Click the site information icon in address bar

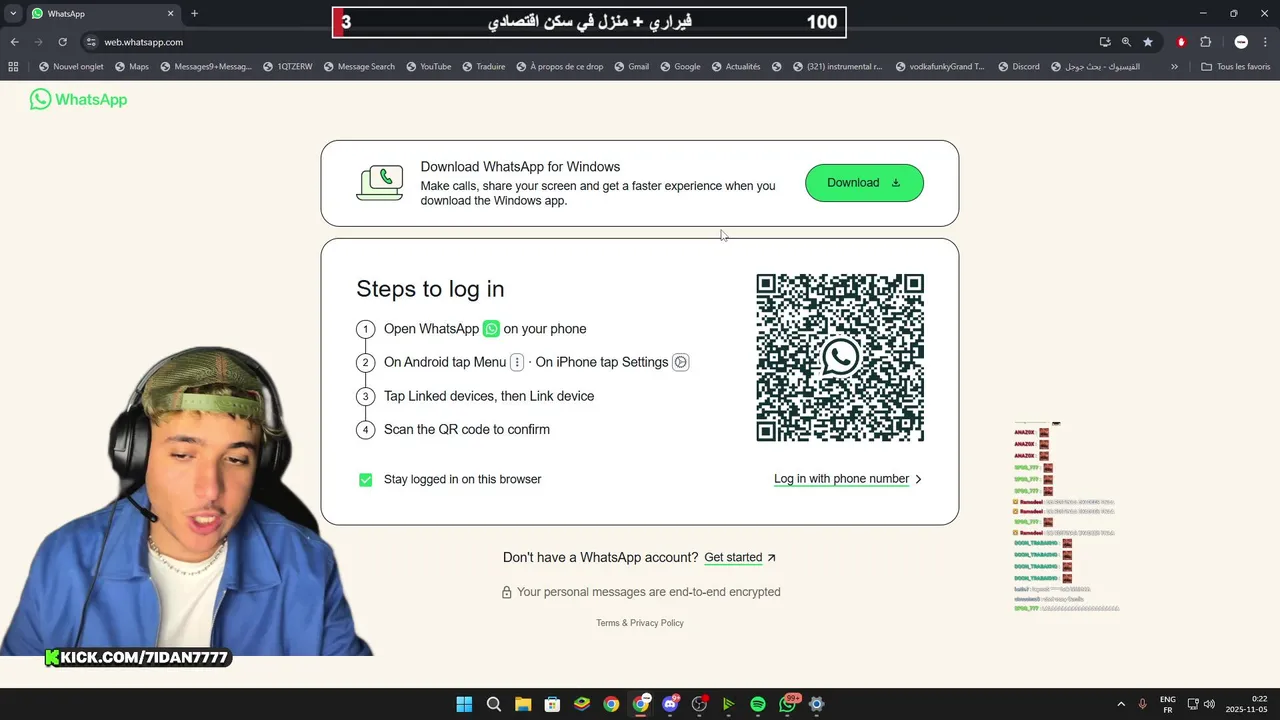[x=91, y=42]
